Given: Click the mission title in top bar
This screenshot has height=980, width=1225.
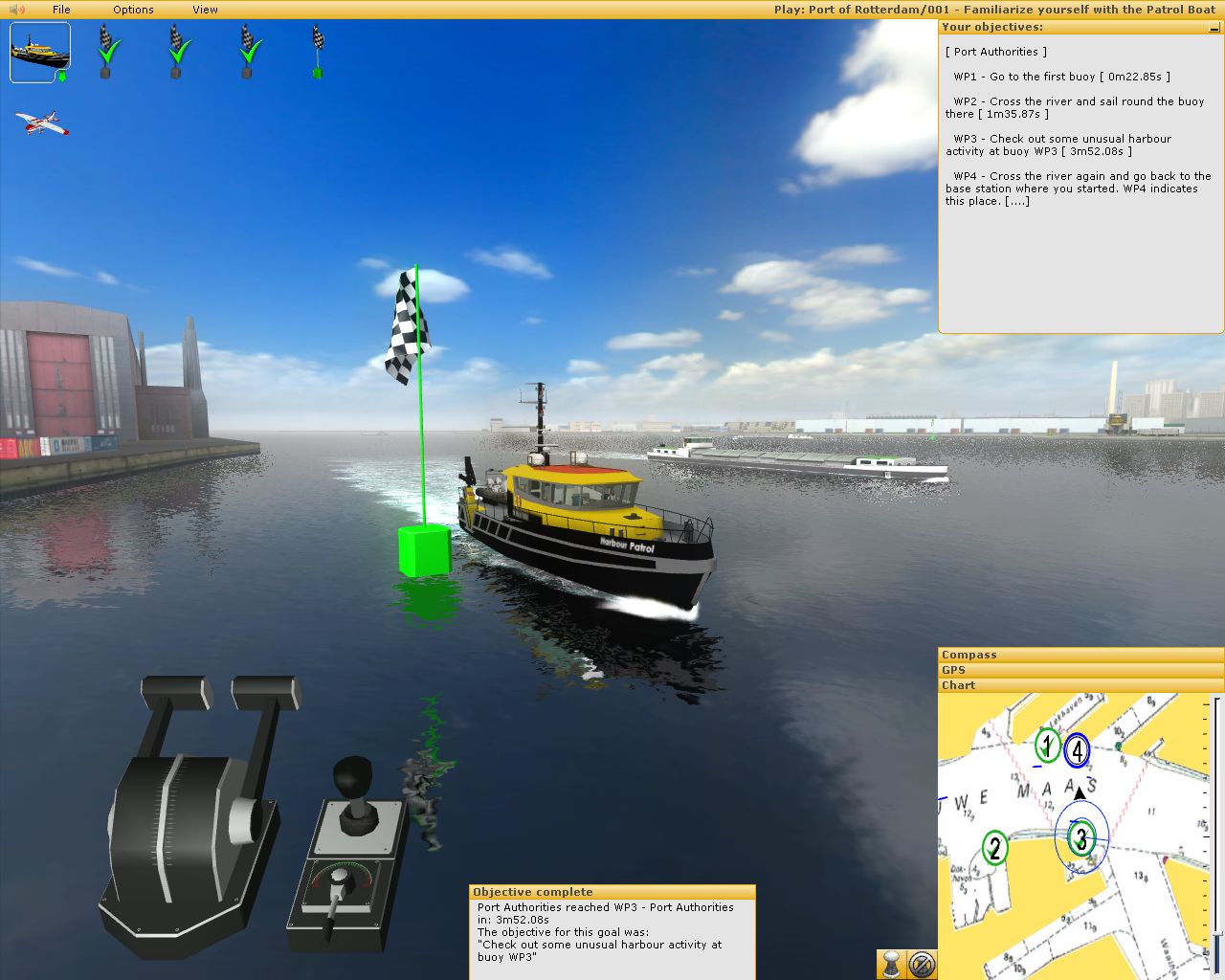Looking at the screenshot, I should (994, 10).
